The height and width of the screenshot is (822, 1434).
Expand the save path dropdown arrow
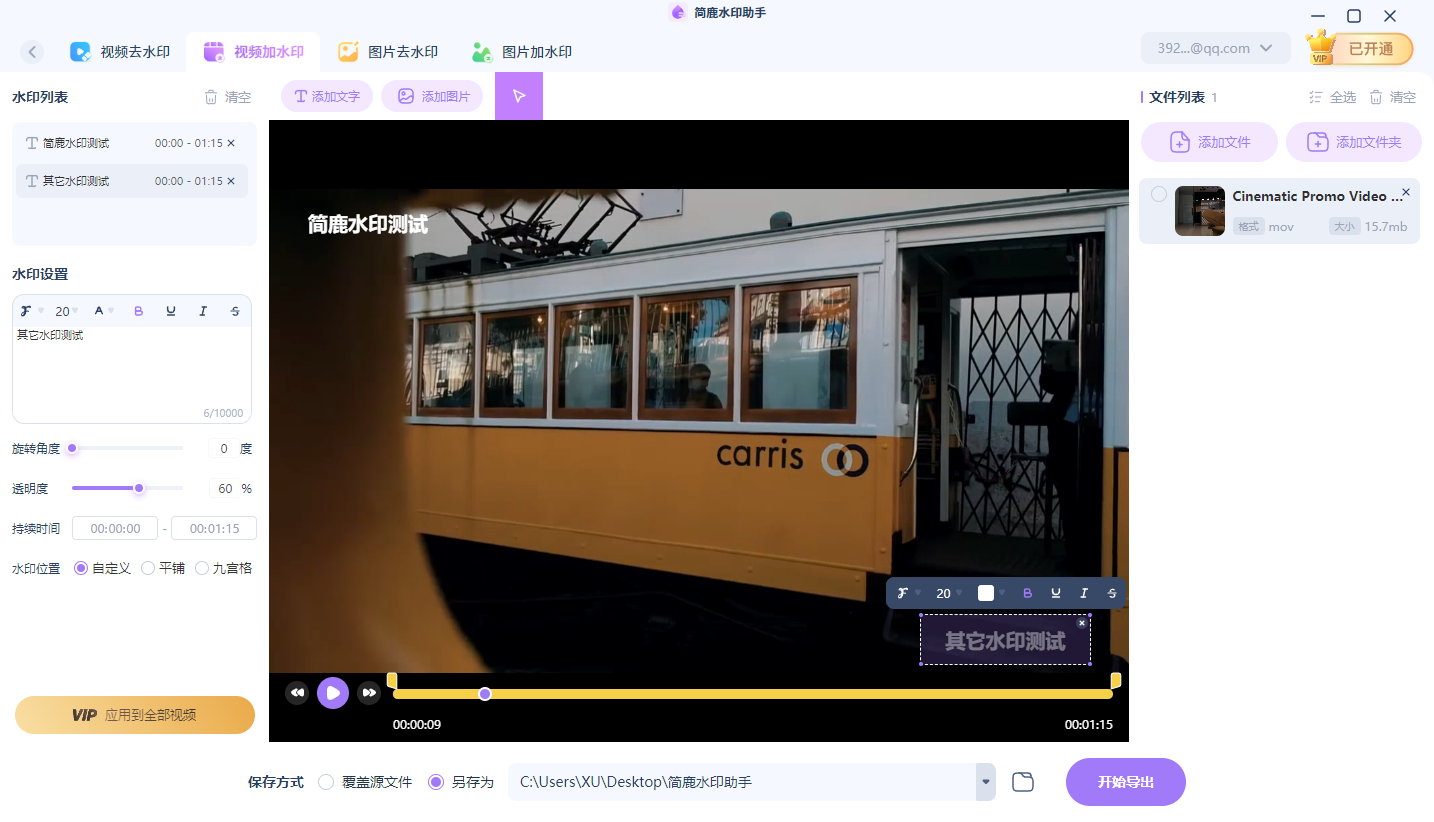[986, 782]
